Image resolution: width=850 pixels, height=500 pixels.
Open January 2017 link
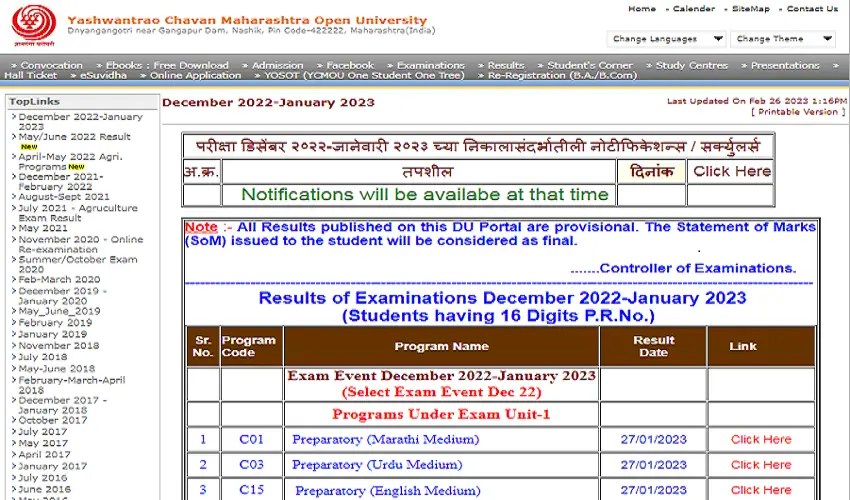coord(52,466)
